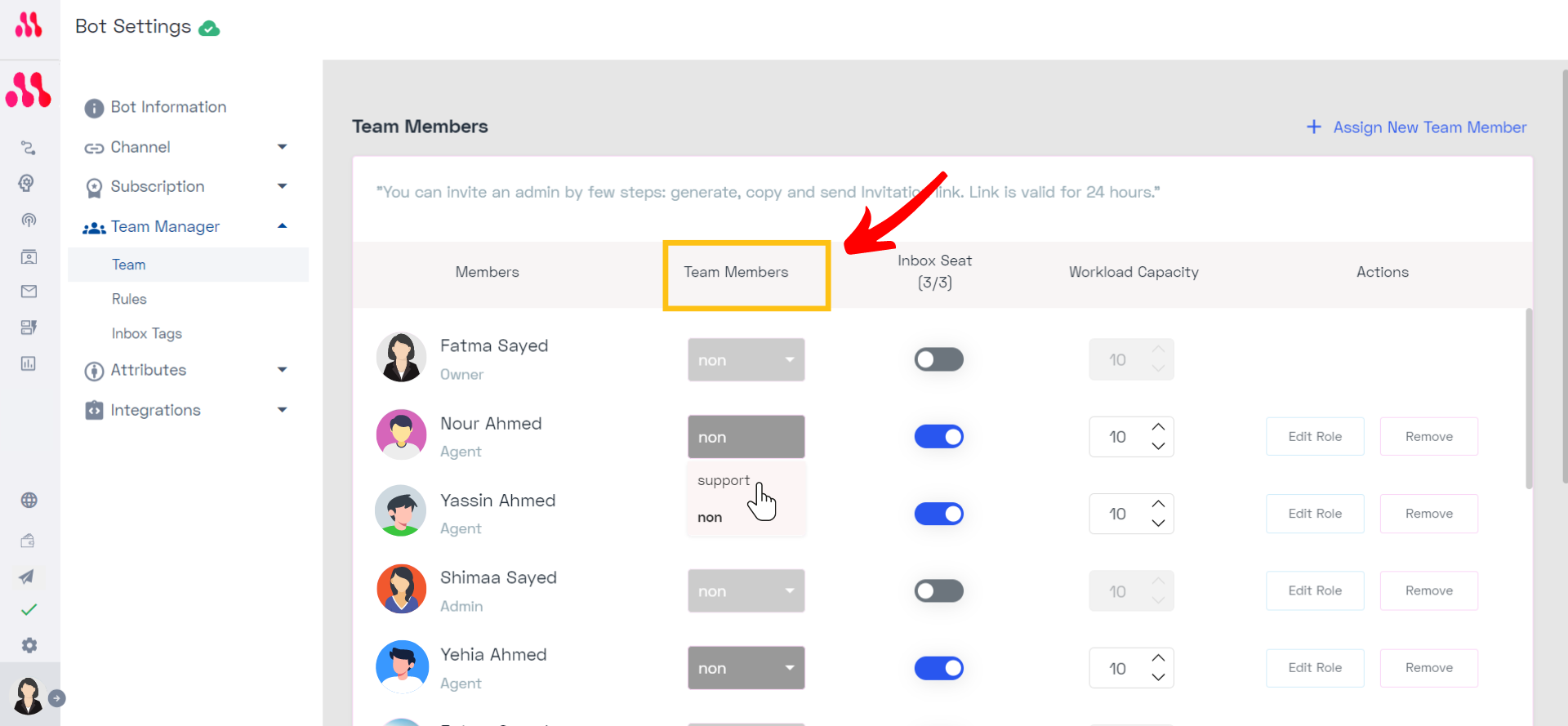
Task: Open the wallet icon in left rail
Action: 28,540
